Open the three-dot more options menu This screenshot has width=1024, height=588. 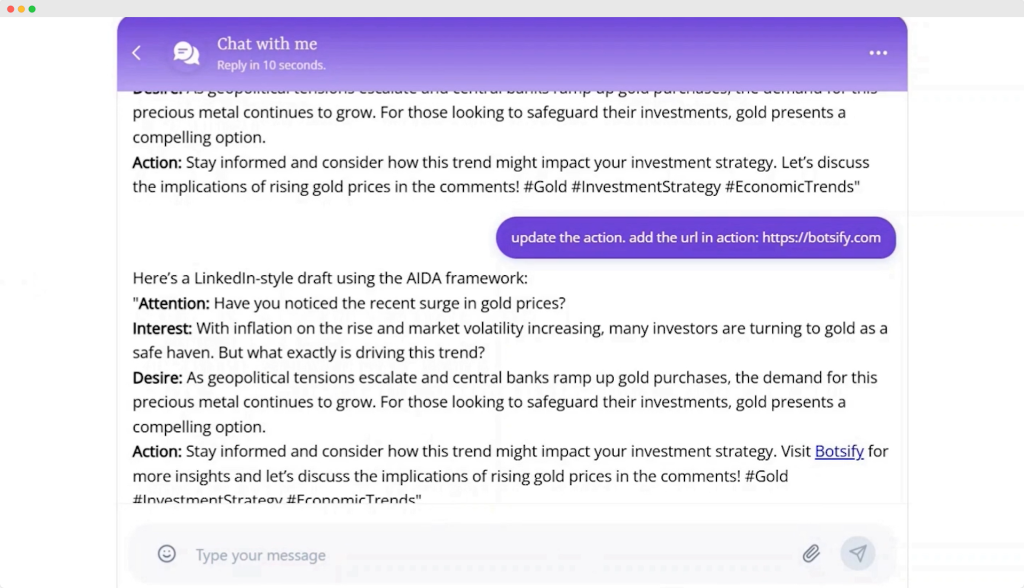coord(878,53)
